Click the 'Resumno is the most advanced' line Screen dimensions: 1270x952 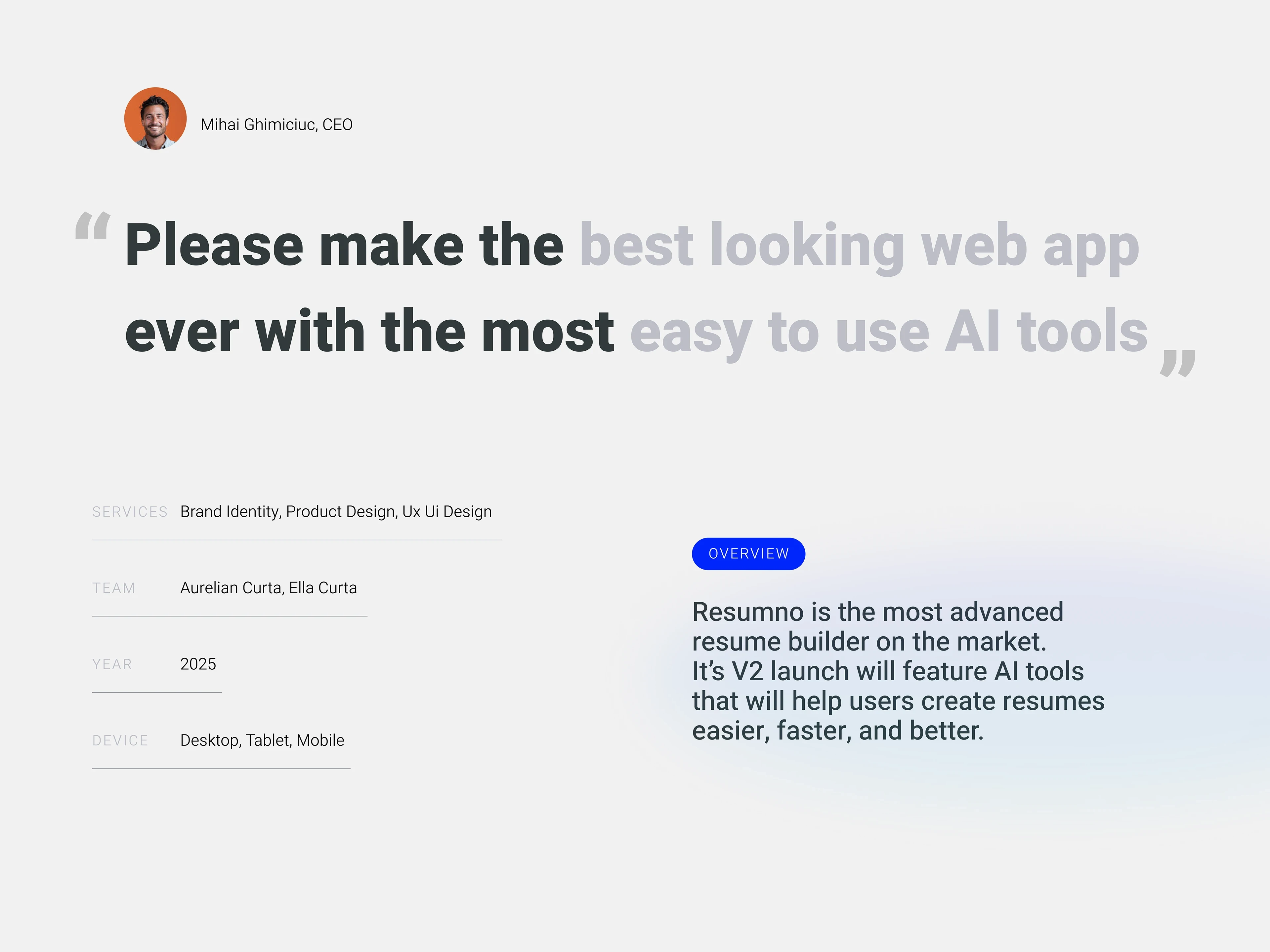[877, 612]
